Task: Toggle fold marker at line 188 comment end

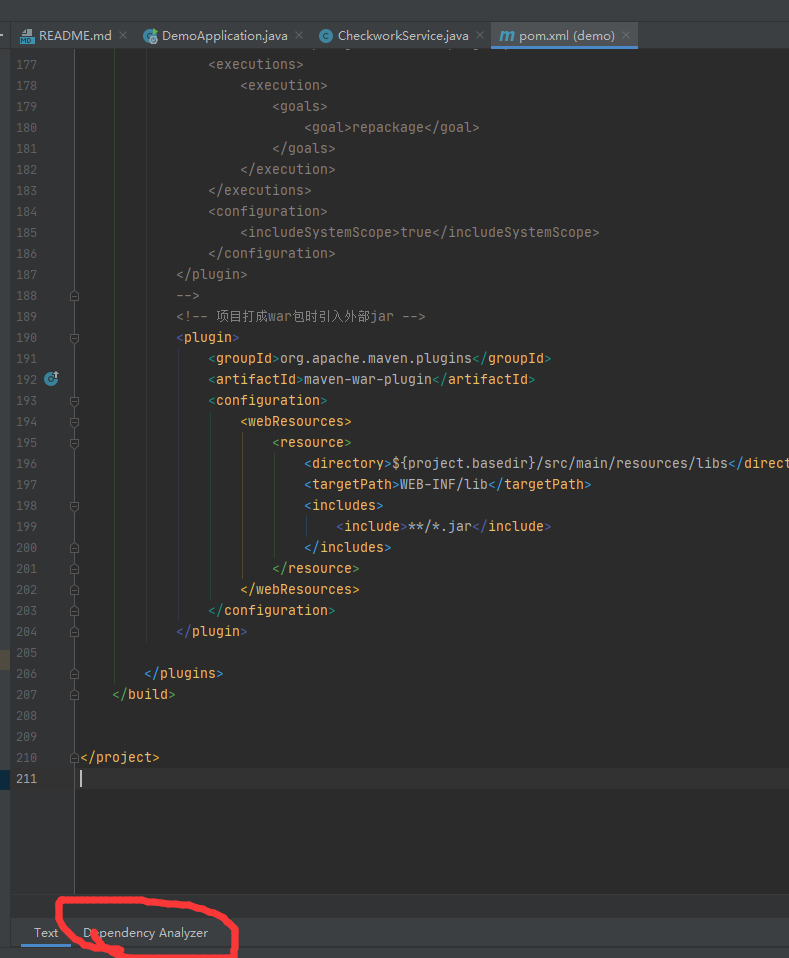Action: coord(75,296)
